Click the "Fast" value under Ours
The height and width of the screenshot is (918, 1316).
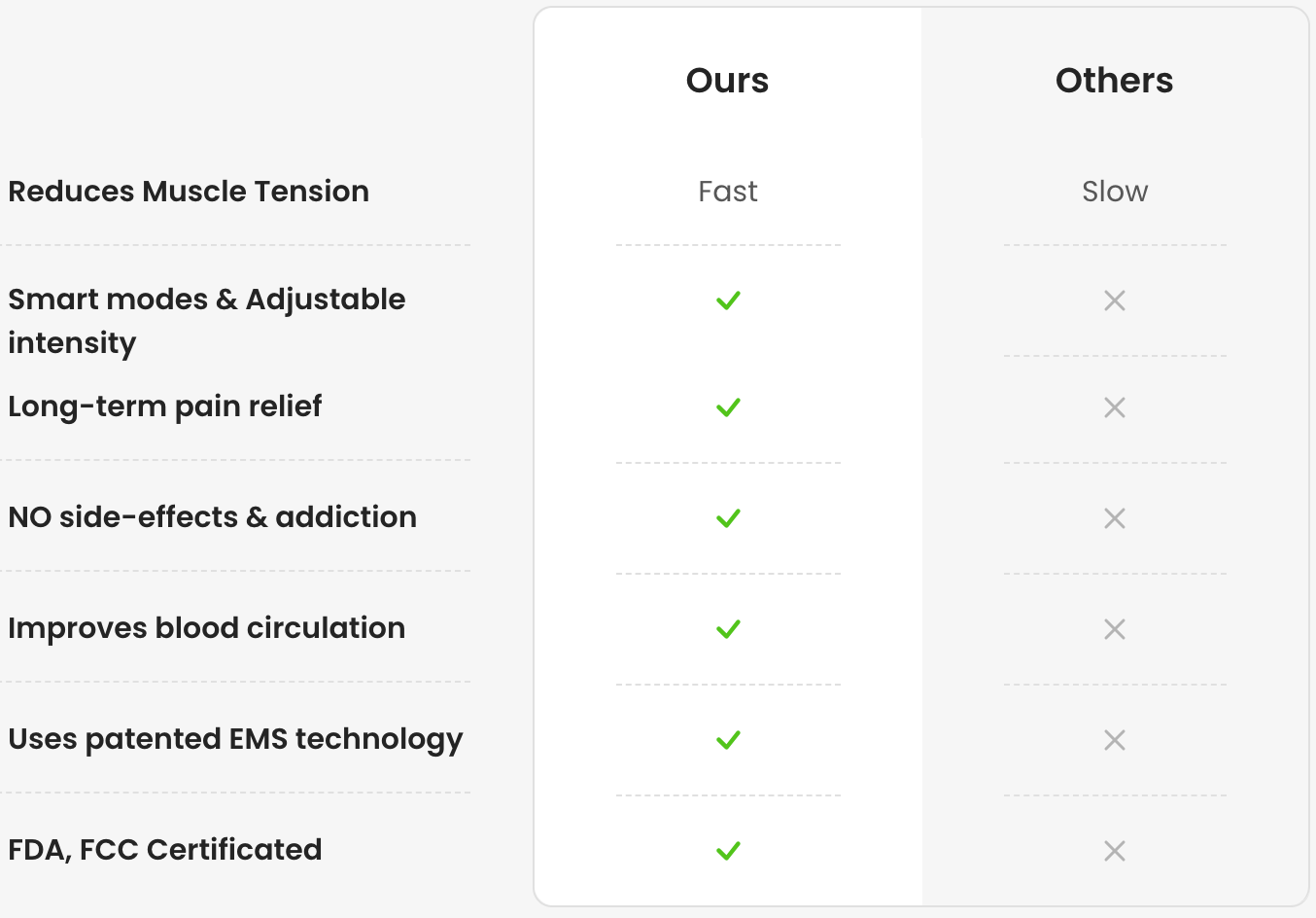[727, 192]
